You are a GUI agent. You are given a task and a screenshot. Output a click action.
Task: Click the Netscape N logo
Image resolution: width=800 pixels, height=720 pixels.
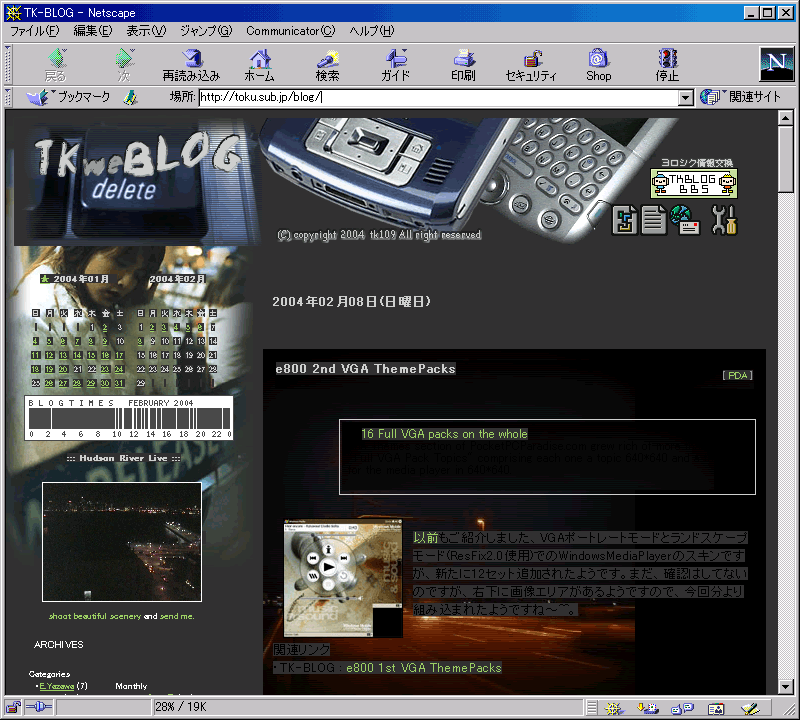(777, 64)
